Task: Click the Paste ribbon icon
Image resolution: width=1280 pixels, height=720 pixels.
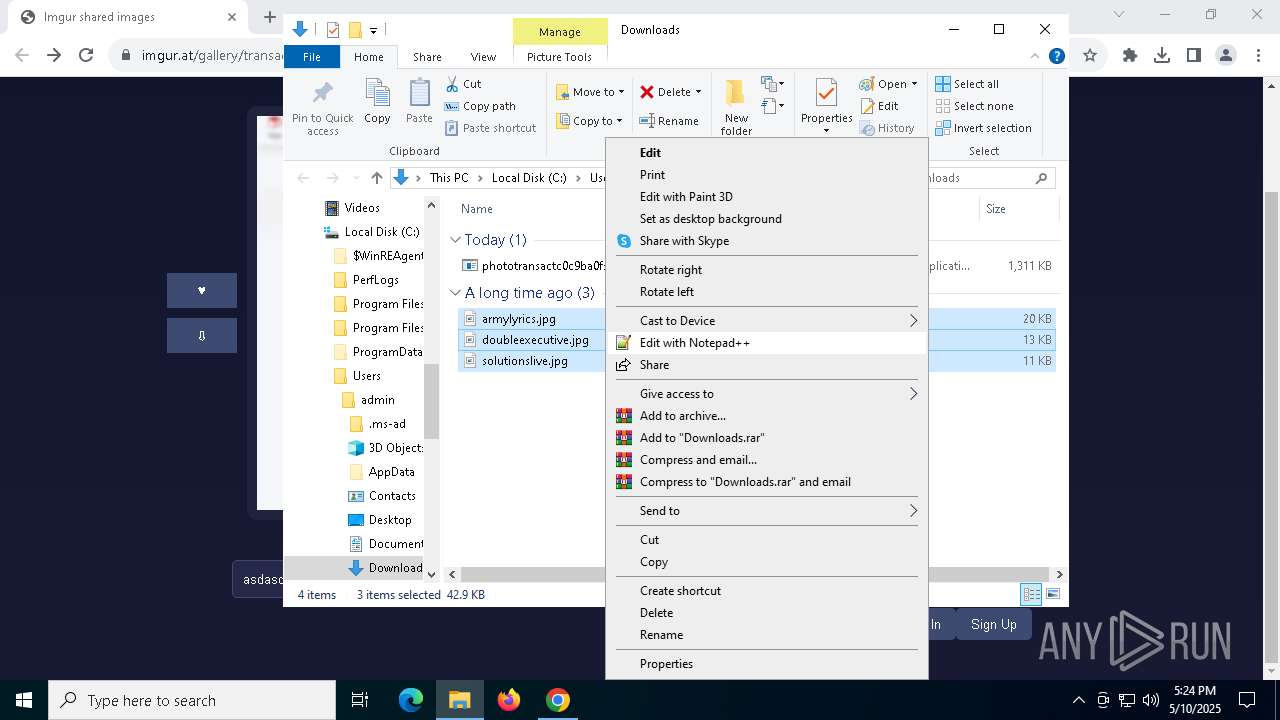Action: [419, 93]
